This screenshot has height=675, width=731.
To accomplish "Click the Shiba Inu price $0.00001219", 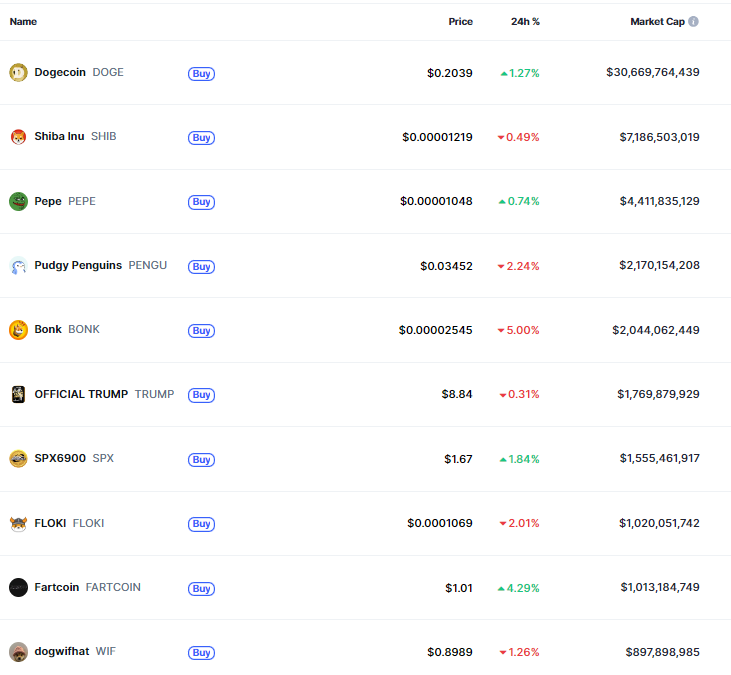I will 437,138.
